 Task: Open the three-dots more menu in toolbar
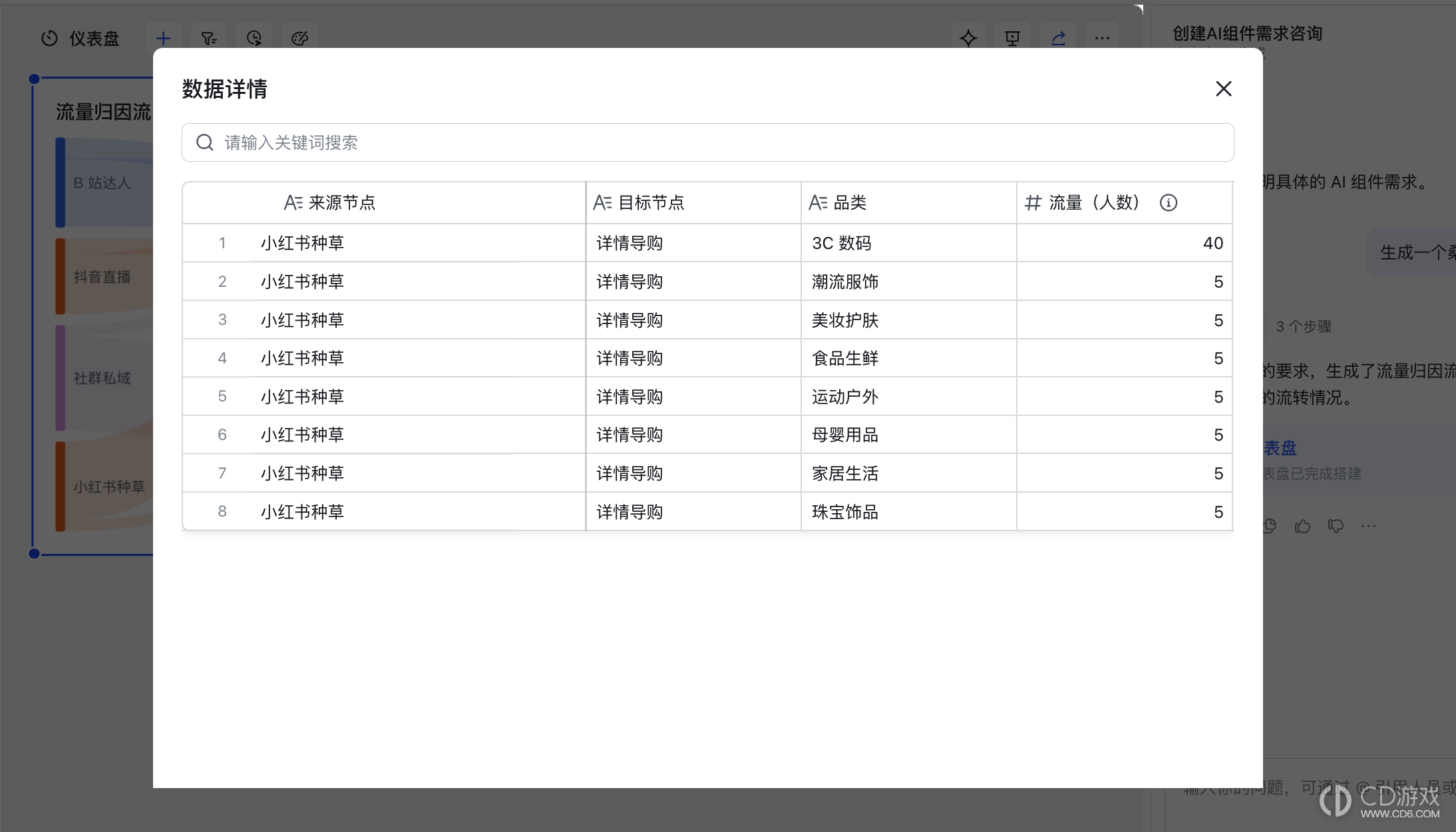1102,39
